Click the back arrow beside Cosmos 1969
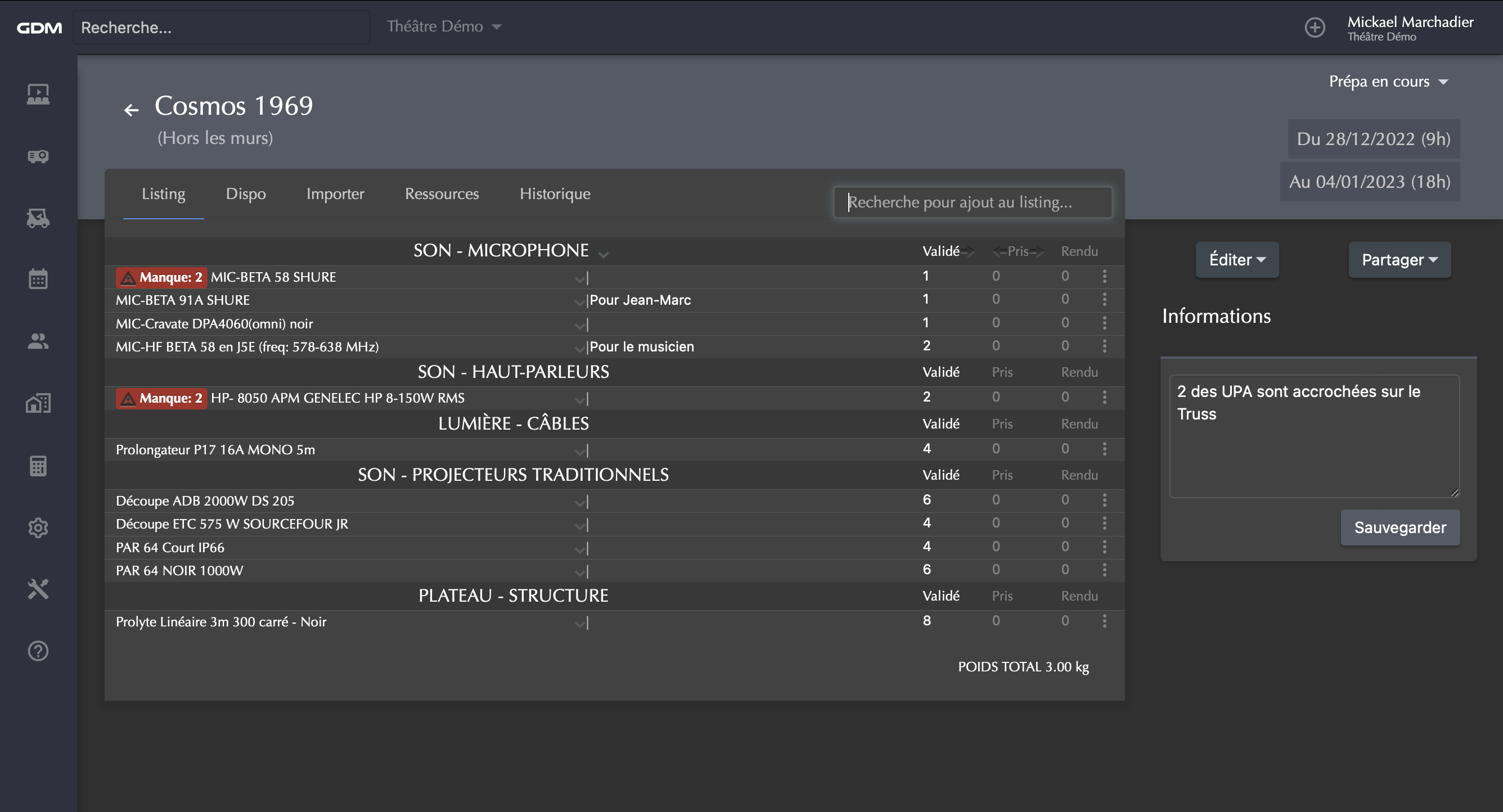The image size is (1503, 812). 131,110
